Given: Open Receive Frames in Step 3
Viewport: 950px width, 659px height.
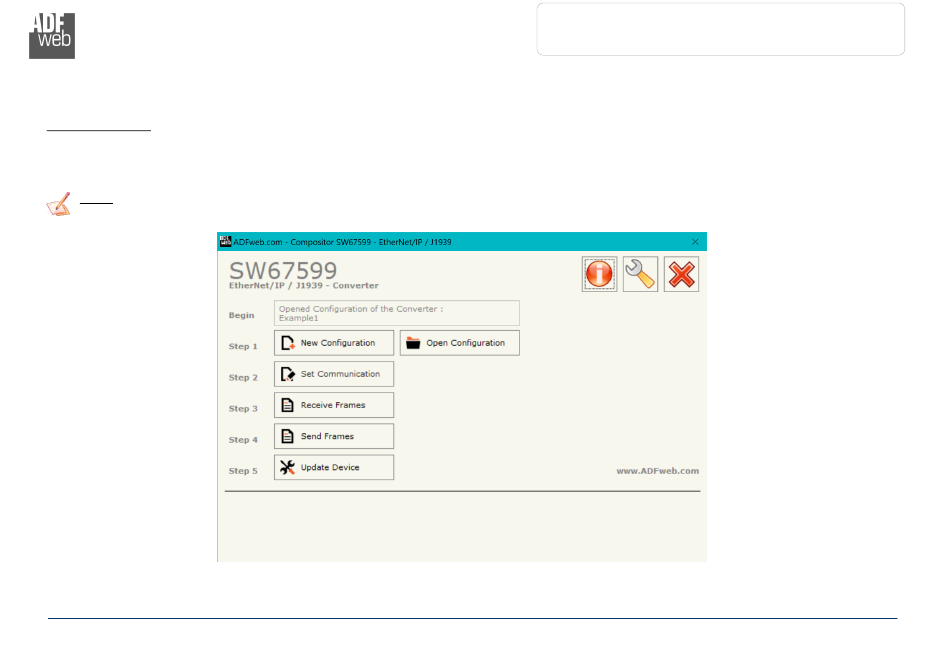Looking at the screenshot, I should coord(334,405).
